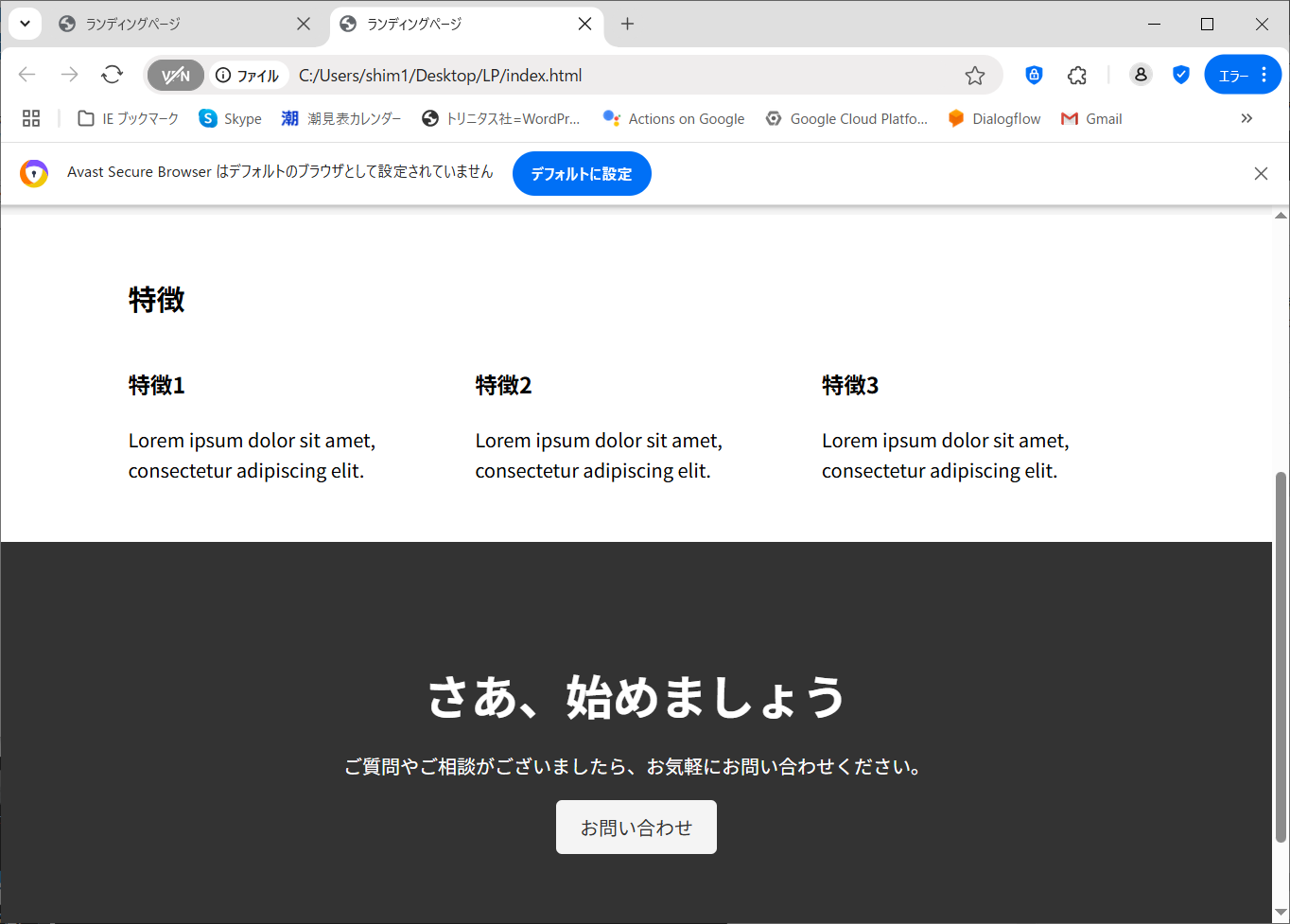
Task: Open the エラー browser menu button
Action: 1243,75
